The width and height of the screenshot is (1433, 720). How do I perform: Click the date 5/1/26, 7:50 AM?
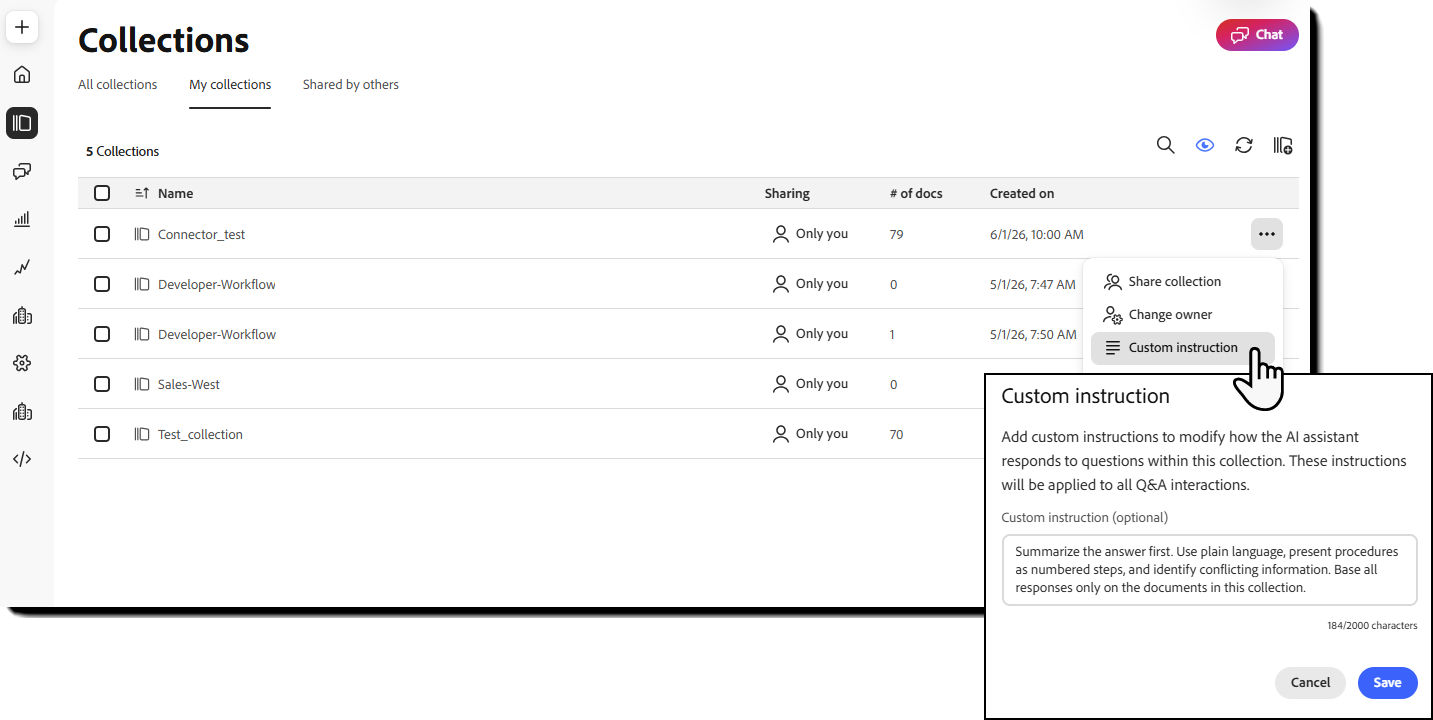pyautogui.click(x=1032, y=334)
